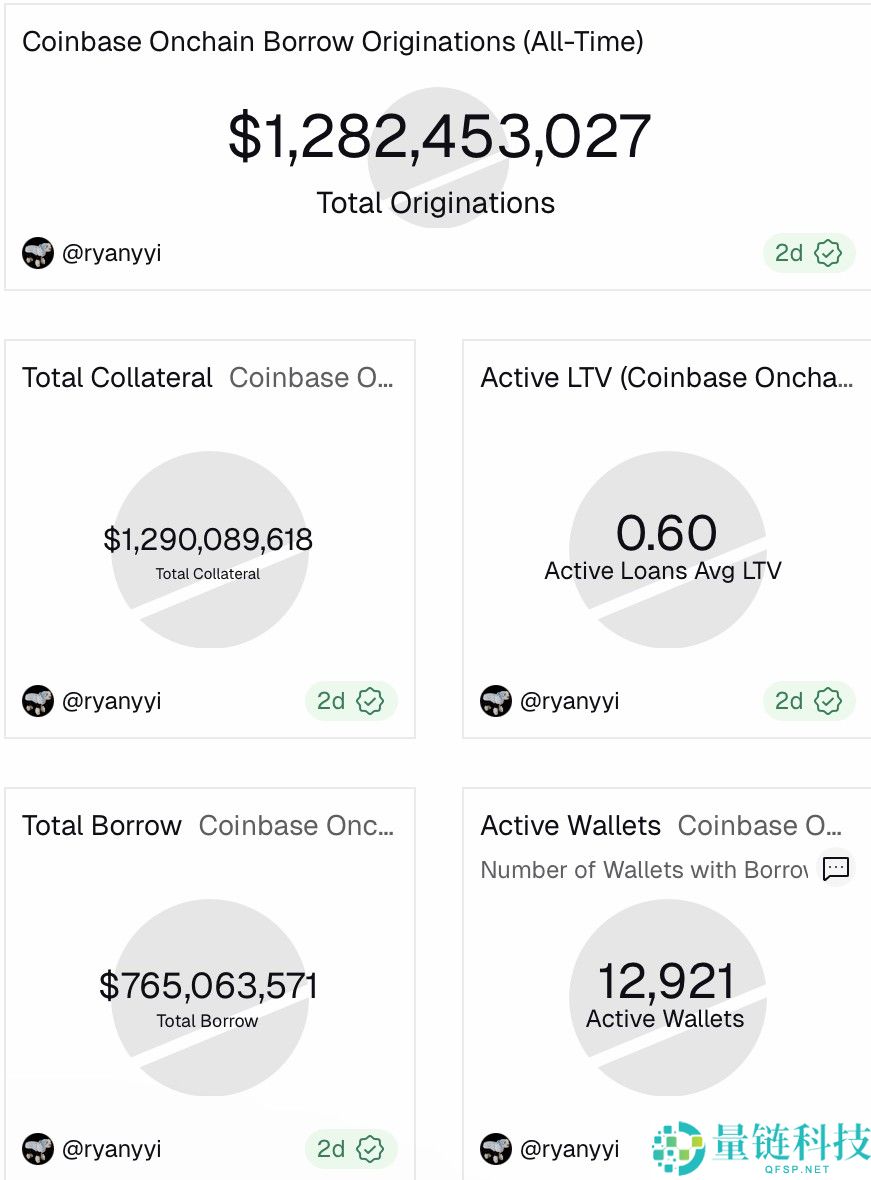Click ryanyyi avatar on Total Collateral card
Viewport: 871px width, 1180px height.
pyautogui.click(x=38, y=701)
